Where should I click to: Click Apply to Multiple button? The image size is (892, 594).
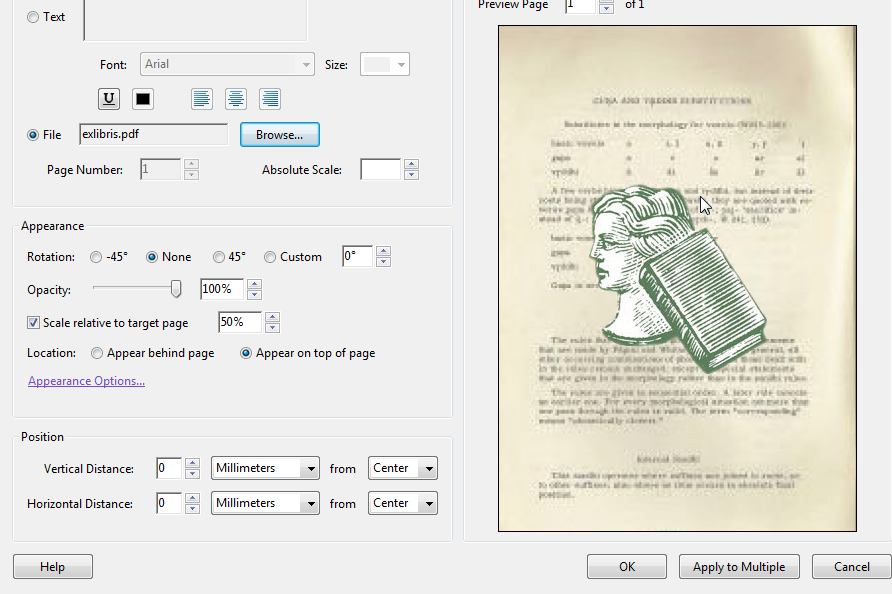739,567
